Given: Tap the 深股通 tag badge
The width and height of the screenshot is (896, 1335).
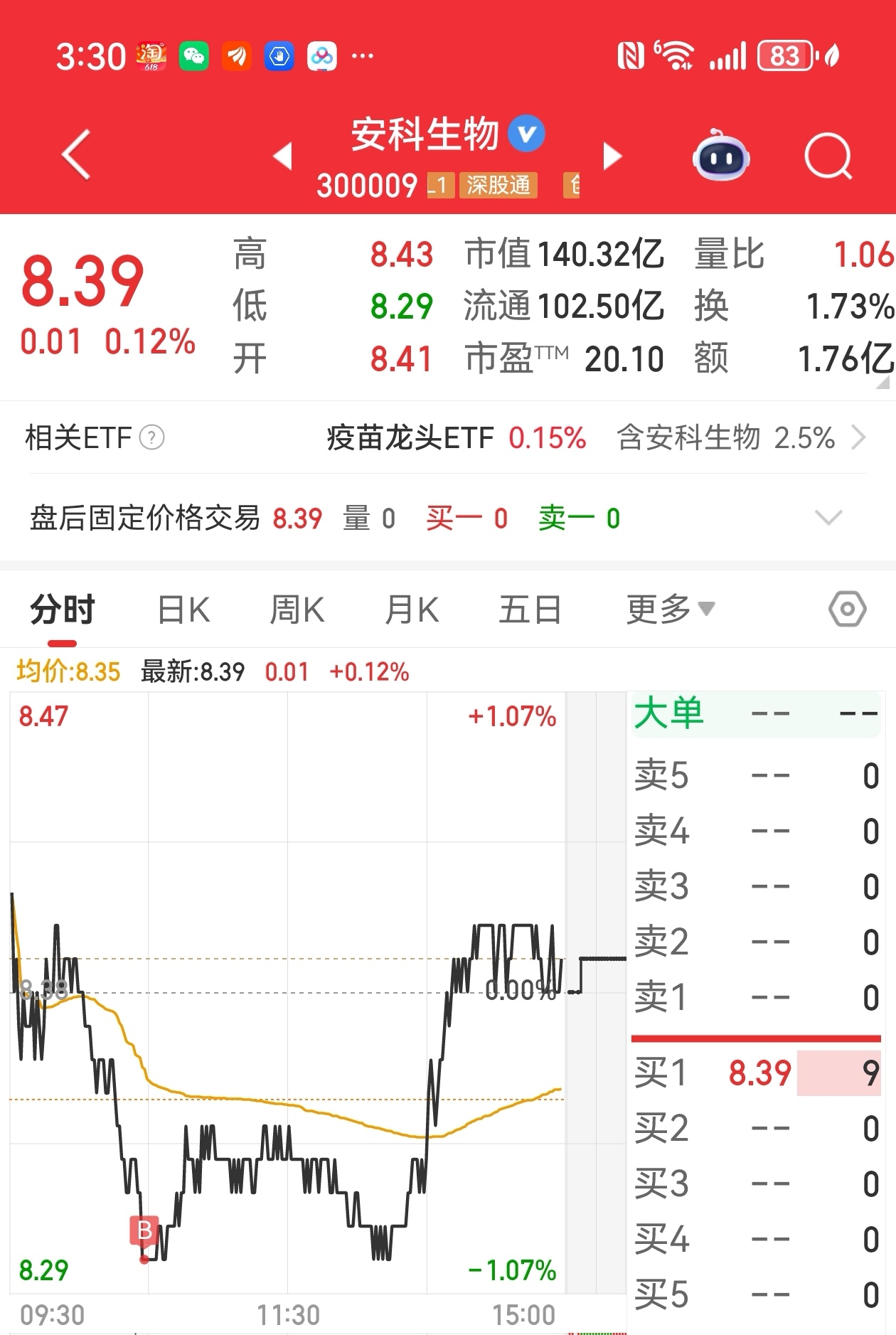Looking at the screenshot, I should pyautogui.click(x=498, y=186).
